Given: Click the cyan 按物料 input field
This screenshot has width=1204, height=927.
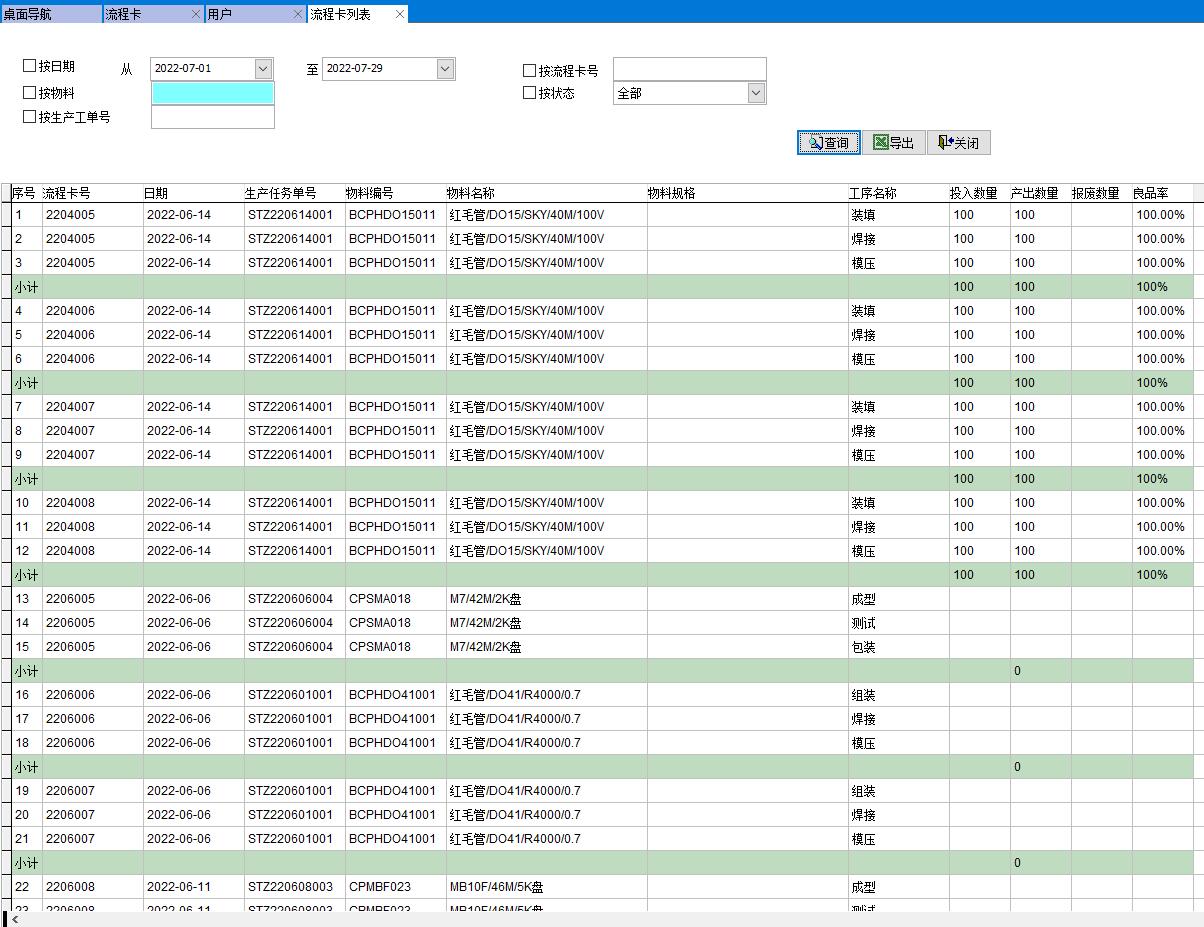Looking at the screenshot, I should 212,93.
